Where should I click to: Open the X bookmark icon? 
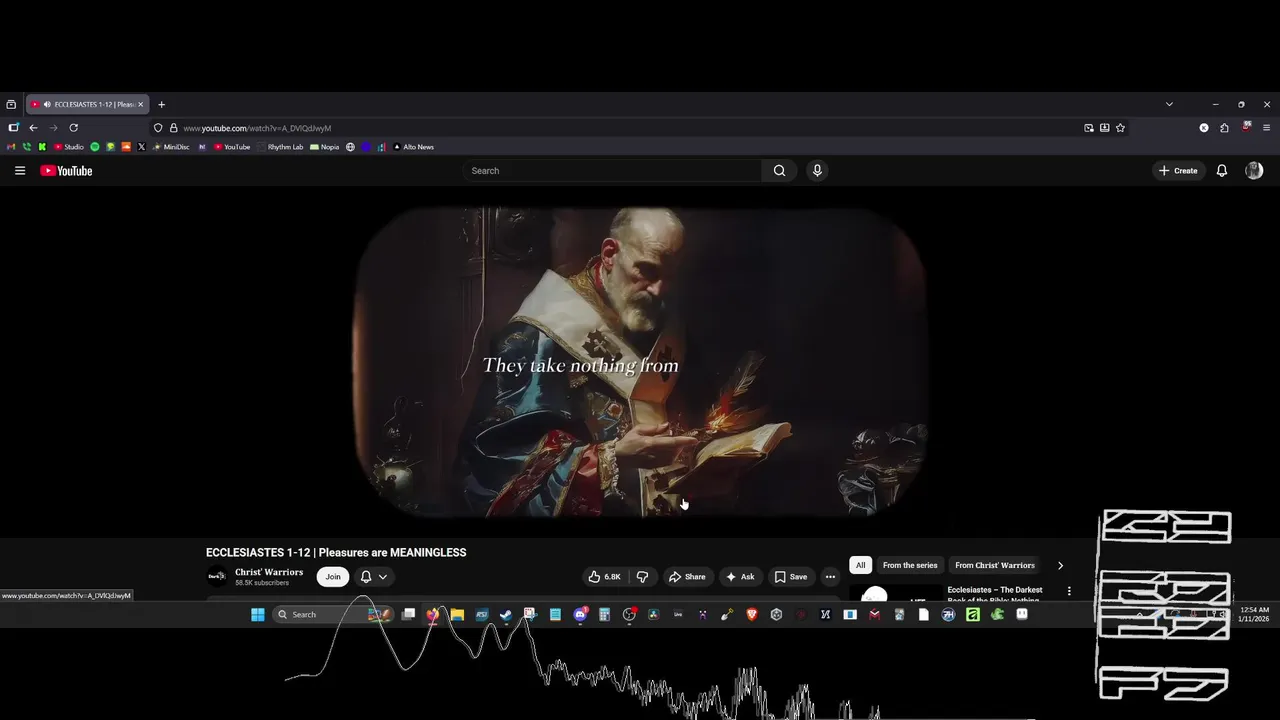141,147
